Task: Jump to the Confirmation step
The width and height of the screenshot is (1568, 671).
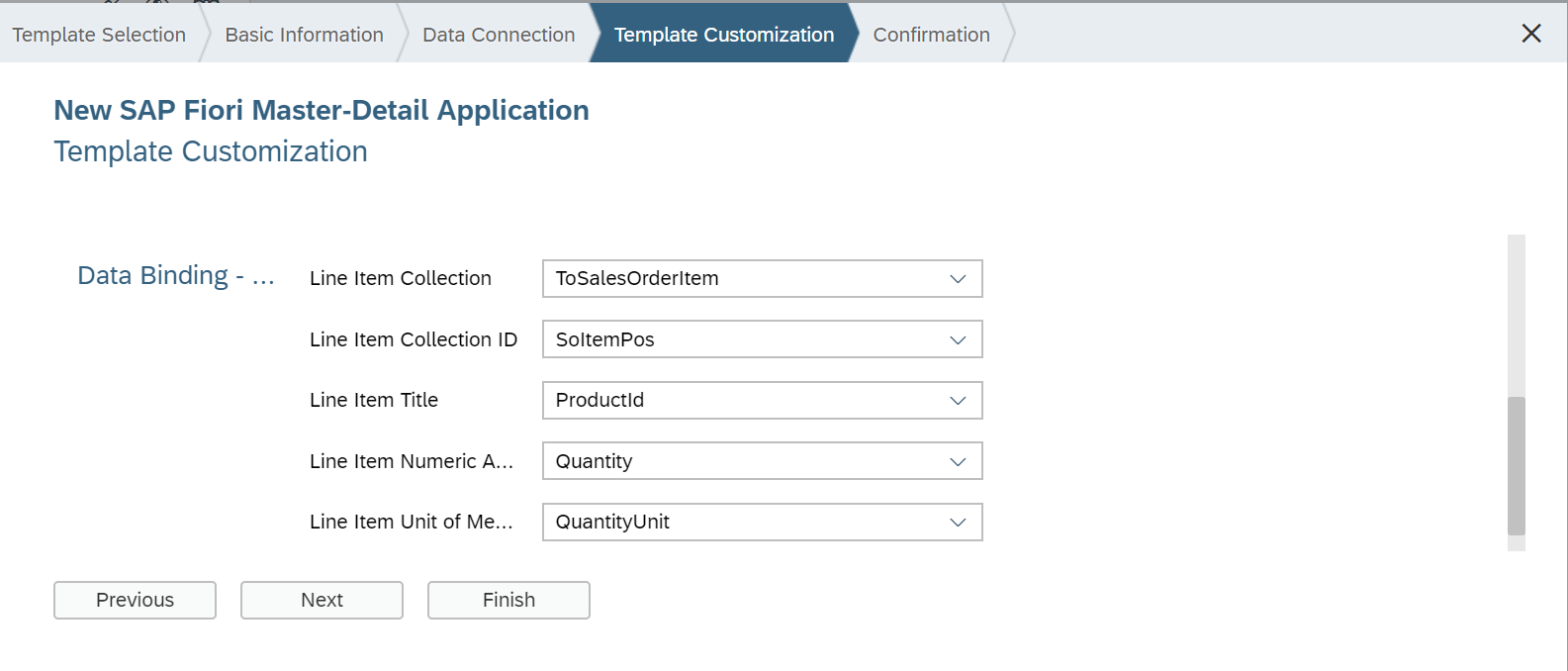Action: point(931,35)
